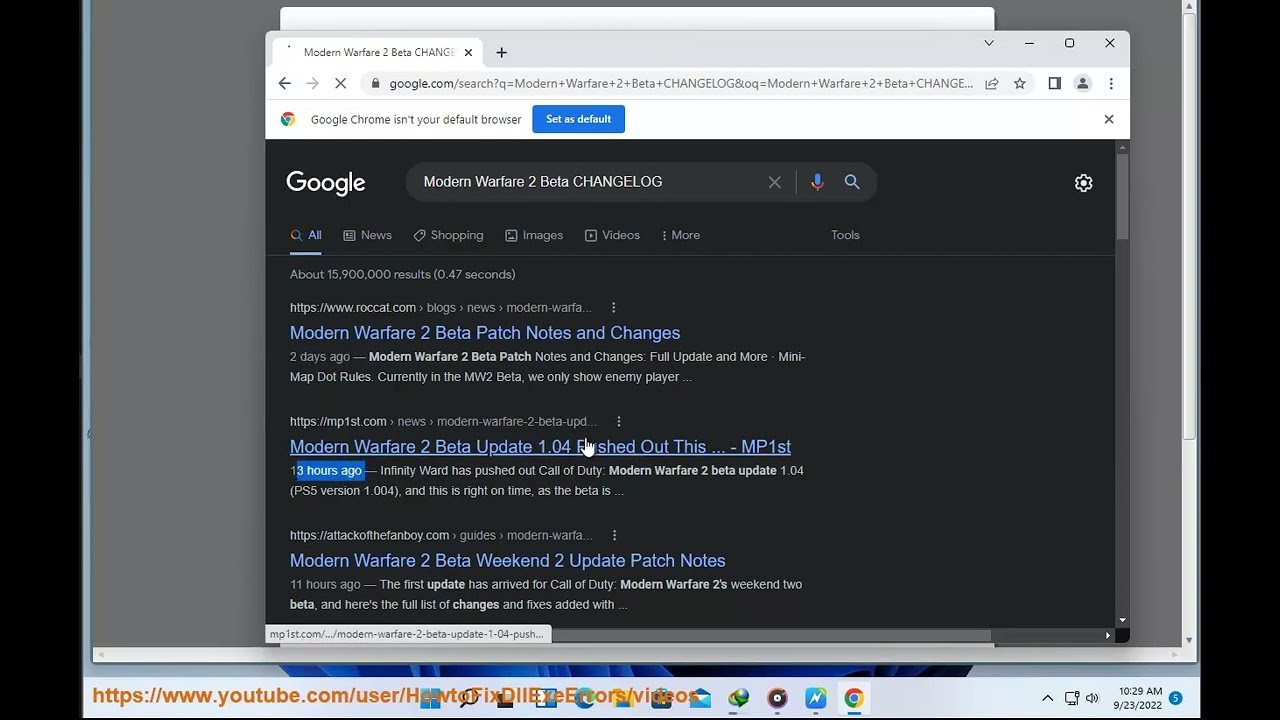1280x720 pixels.
Task: Click the roccat.com result URL
Action: (x=440, y=308)
